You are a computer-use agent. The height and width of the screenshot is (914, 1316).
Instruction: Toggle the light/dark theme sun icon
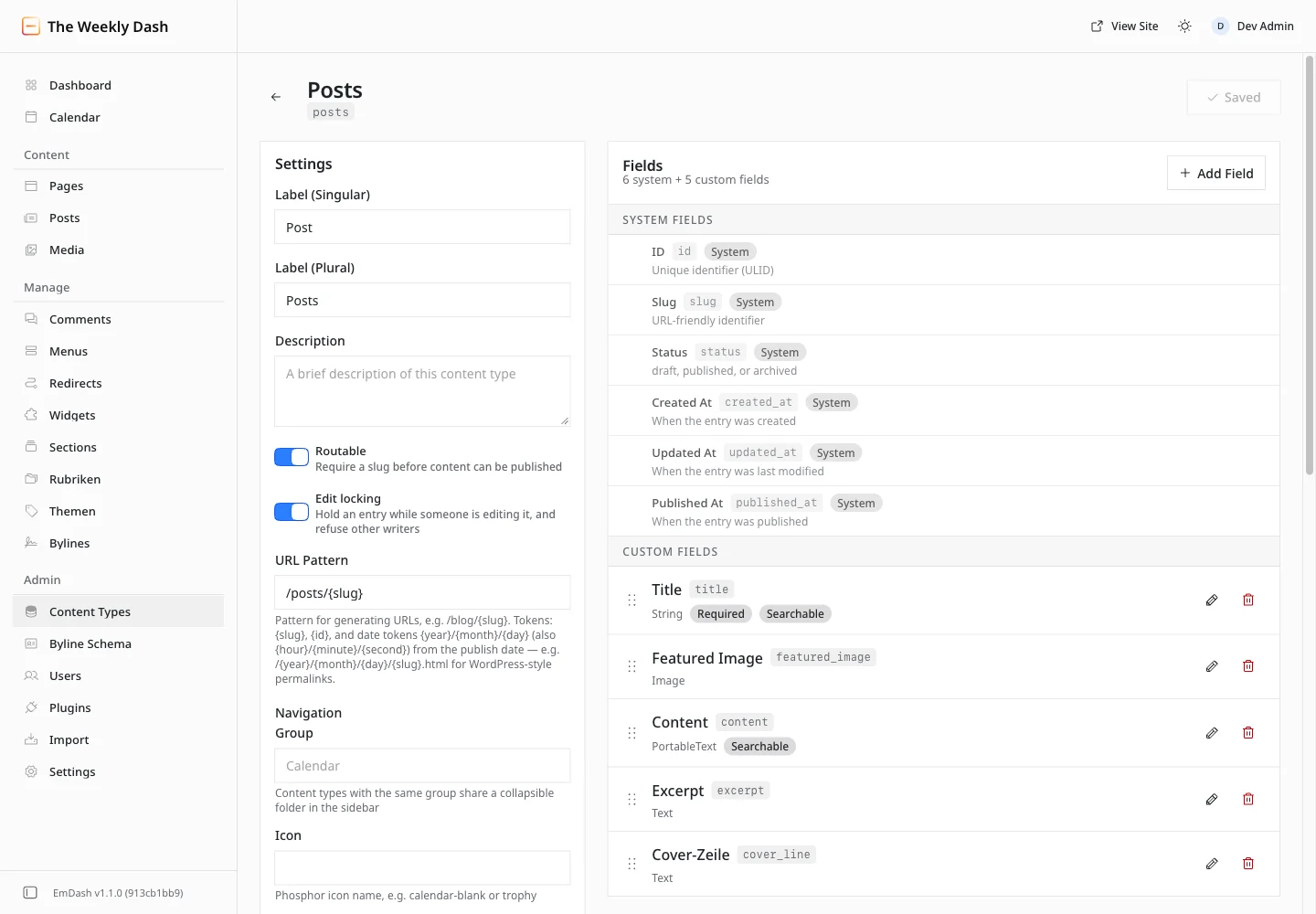coord(1184,27)
